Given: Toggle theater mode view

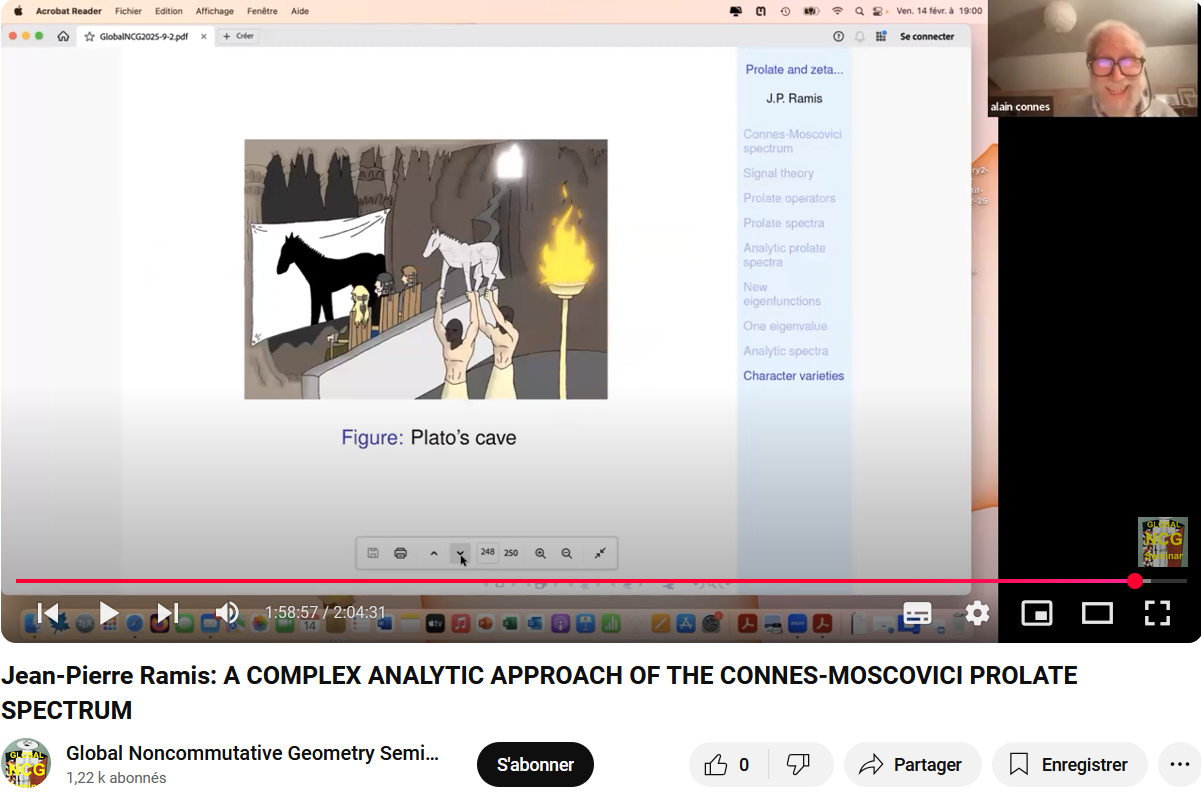Looking at the screenshot, I should (1097, 613).
